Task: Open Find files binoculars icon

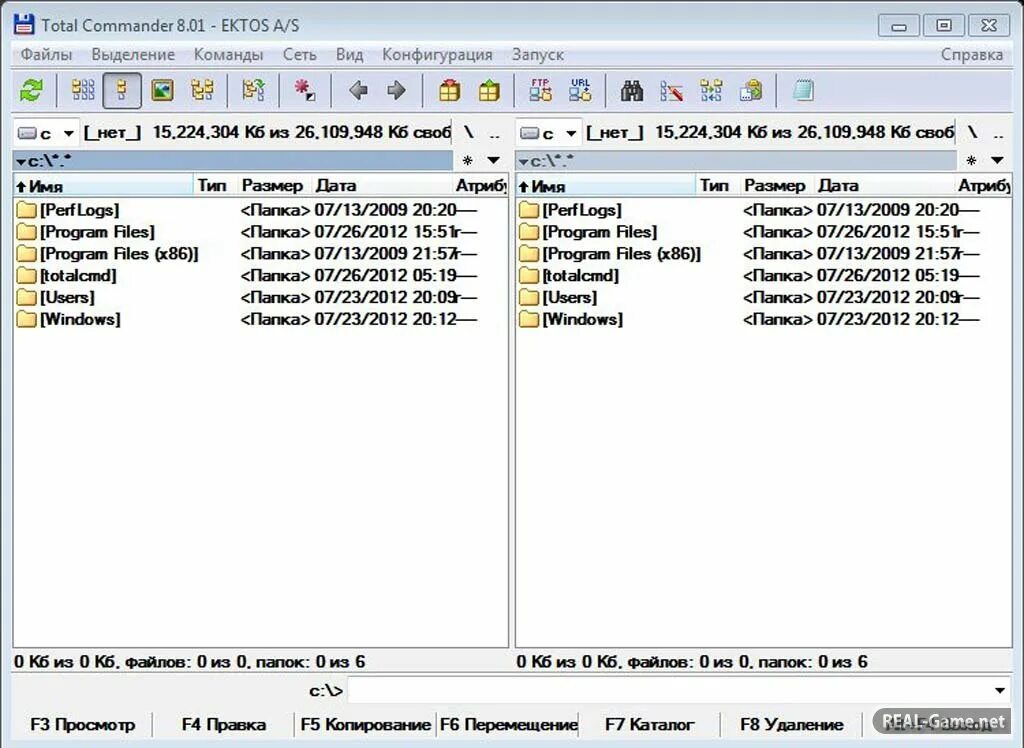Action: [x=632, y=90]
